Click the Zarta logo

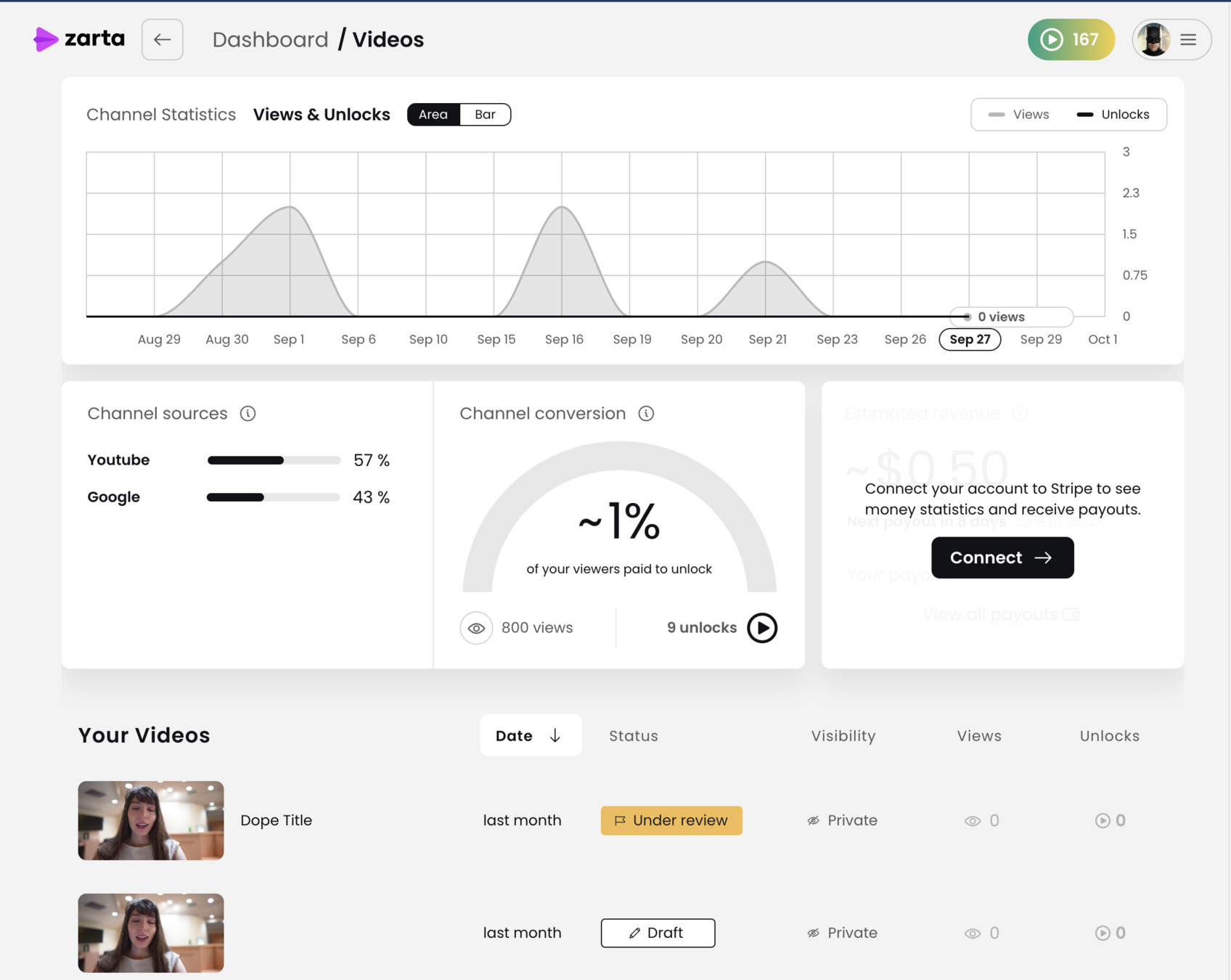79,39
